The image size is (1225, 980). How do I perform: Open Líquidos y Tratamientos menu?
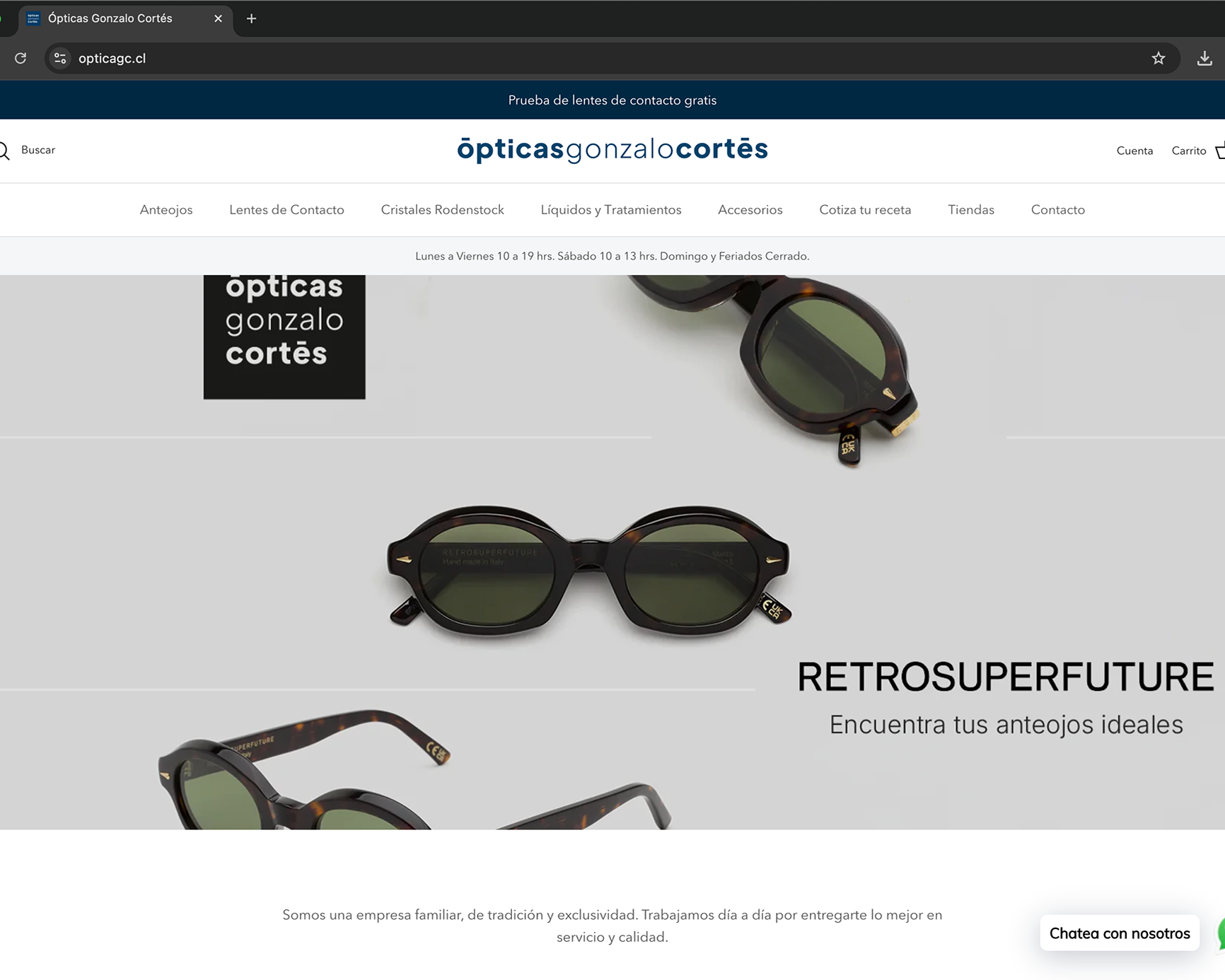(611, 209)
